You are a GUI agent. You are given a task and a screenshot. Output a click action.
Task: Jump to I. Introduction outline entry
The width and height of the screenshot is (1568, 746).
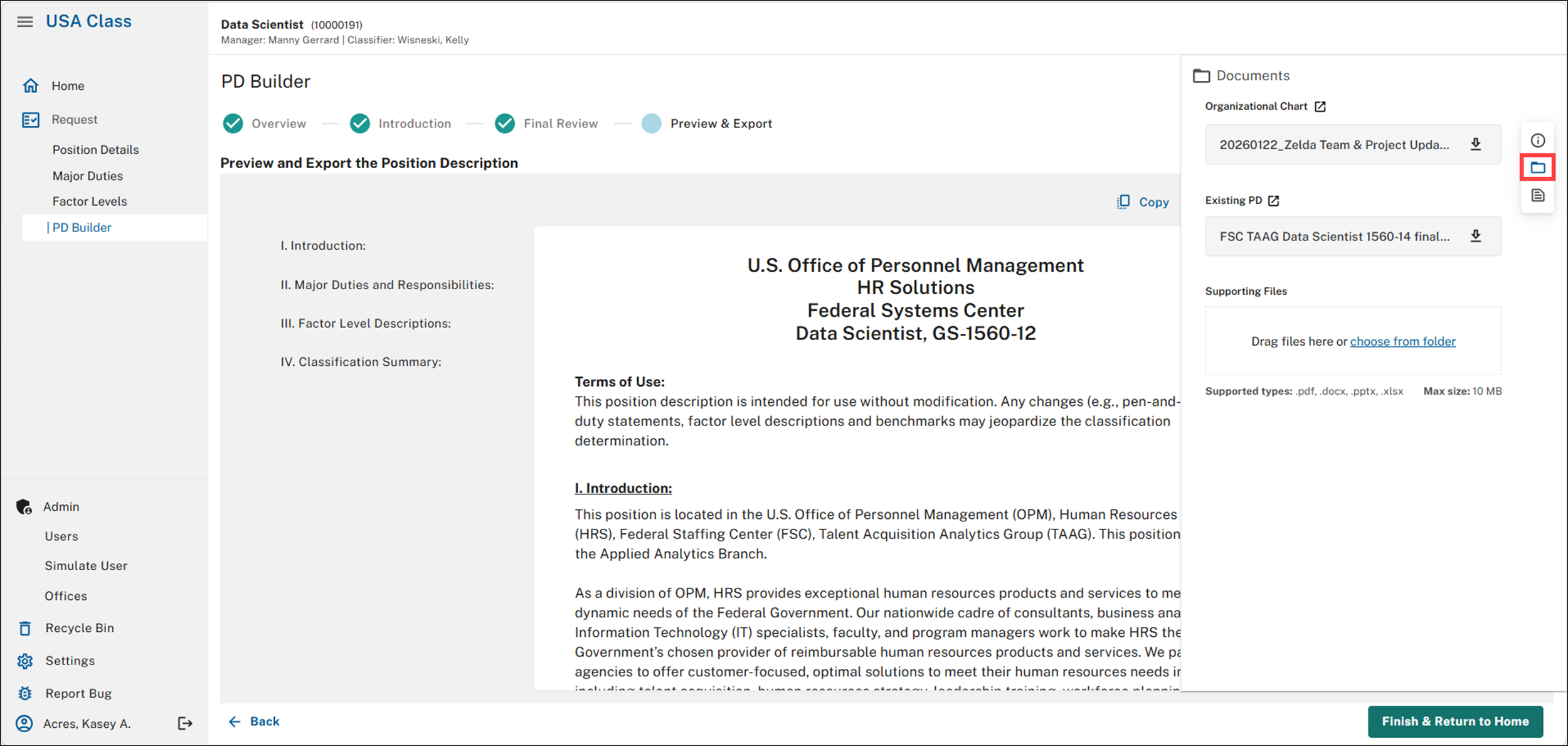tap(323, 245)
